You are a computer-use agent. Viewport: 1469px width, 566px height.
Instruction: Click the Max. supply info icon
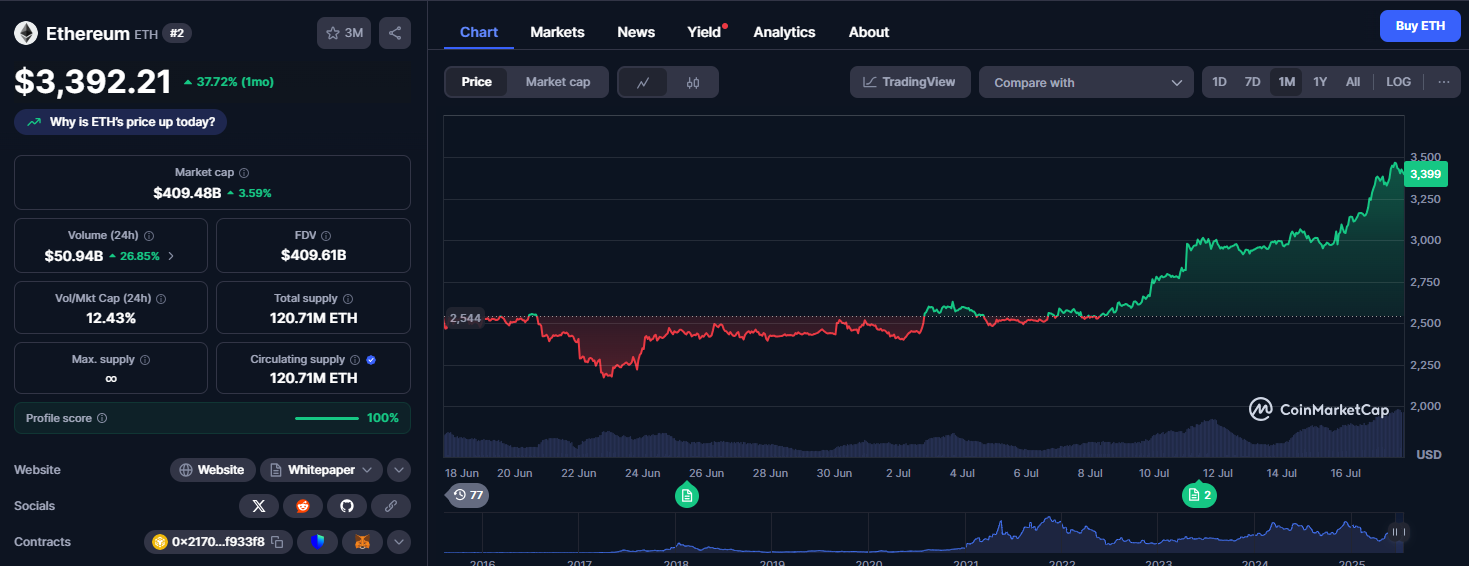point(144,360)
